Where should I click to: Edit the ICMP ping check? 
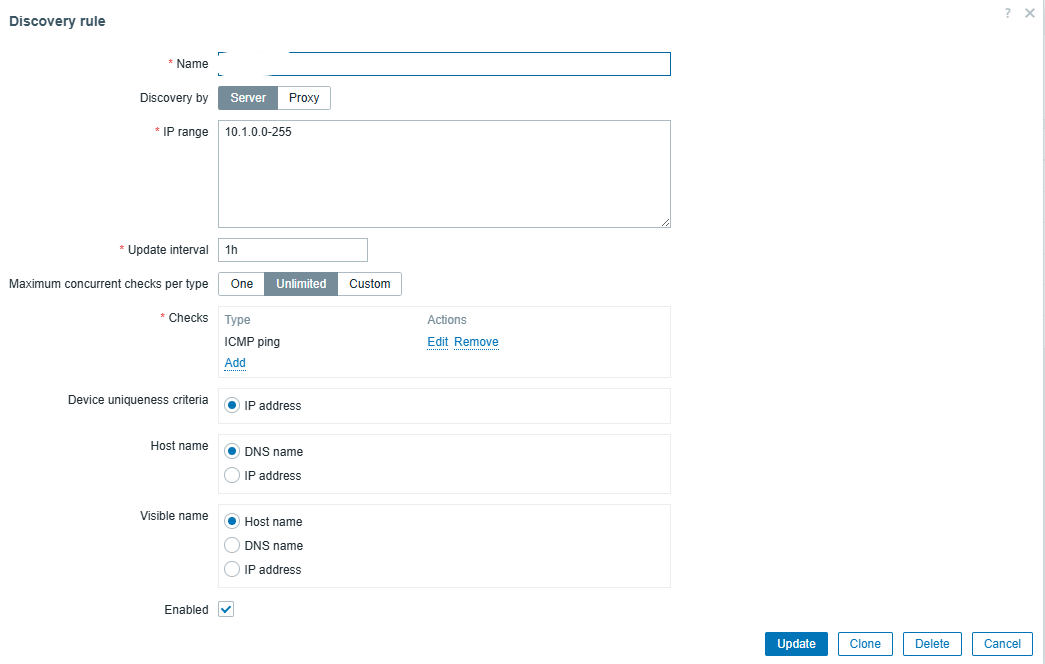(x=437, y=342)
